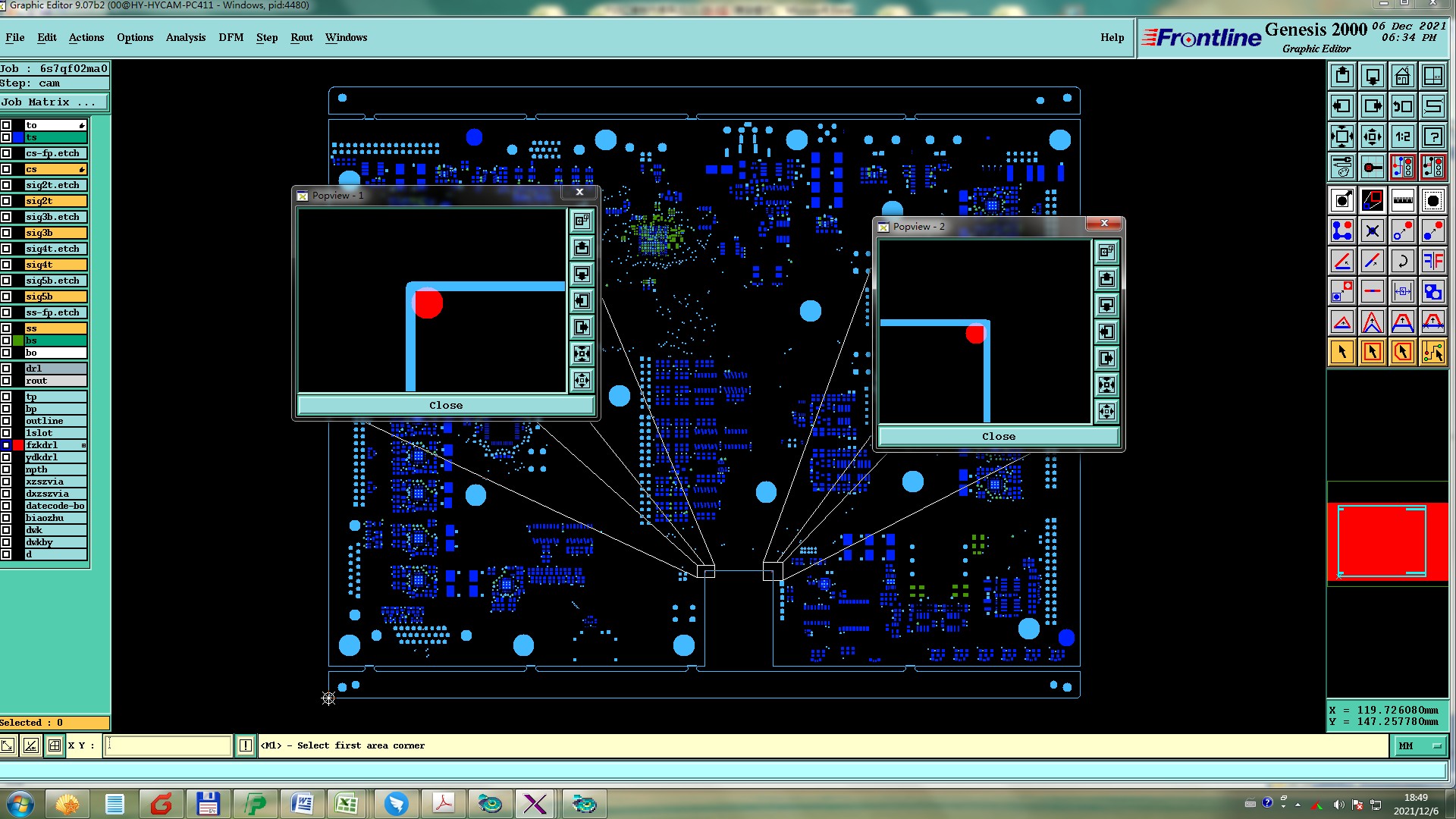Click the rotate arrow tool icon
The width and height of the screenshot is (1456, 819).
pyautogui.click(x=1402, y=262)
